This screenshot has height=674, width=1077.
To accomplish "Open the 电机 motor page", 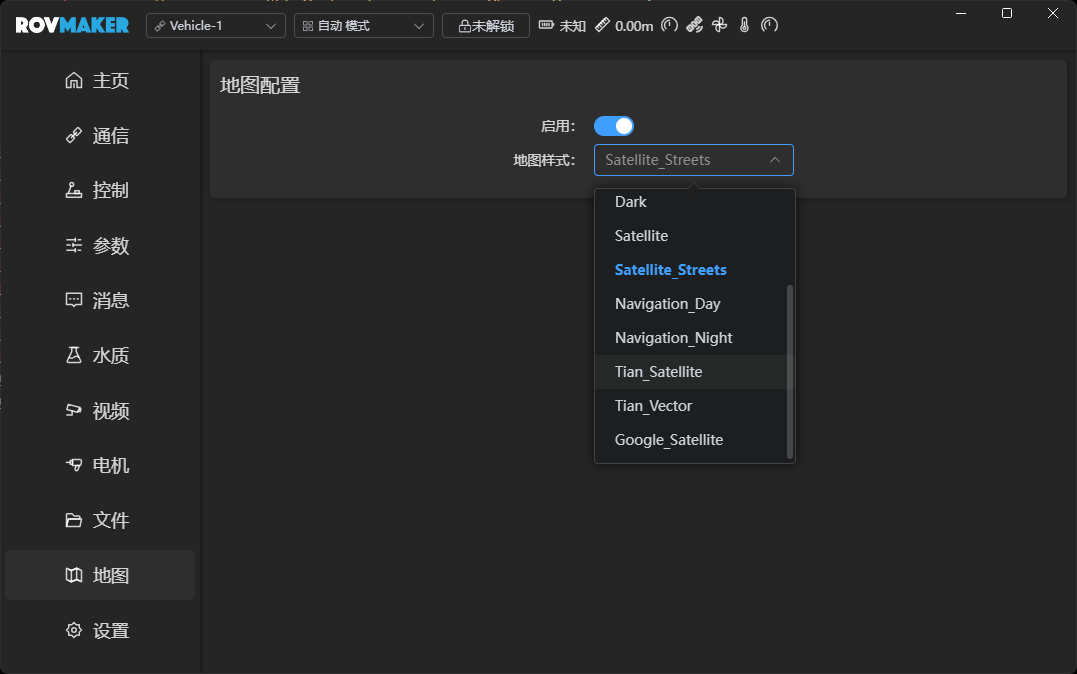I will click(x=100, y=465).
